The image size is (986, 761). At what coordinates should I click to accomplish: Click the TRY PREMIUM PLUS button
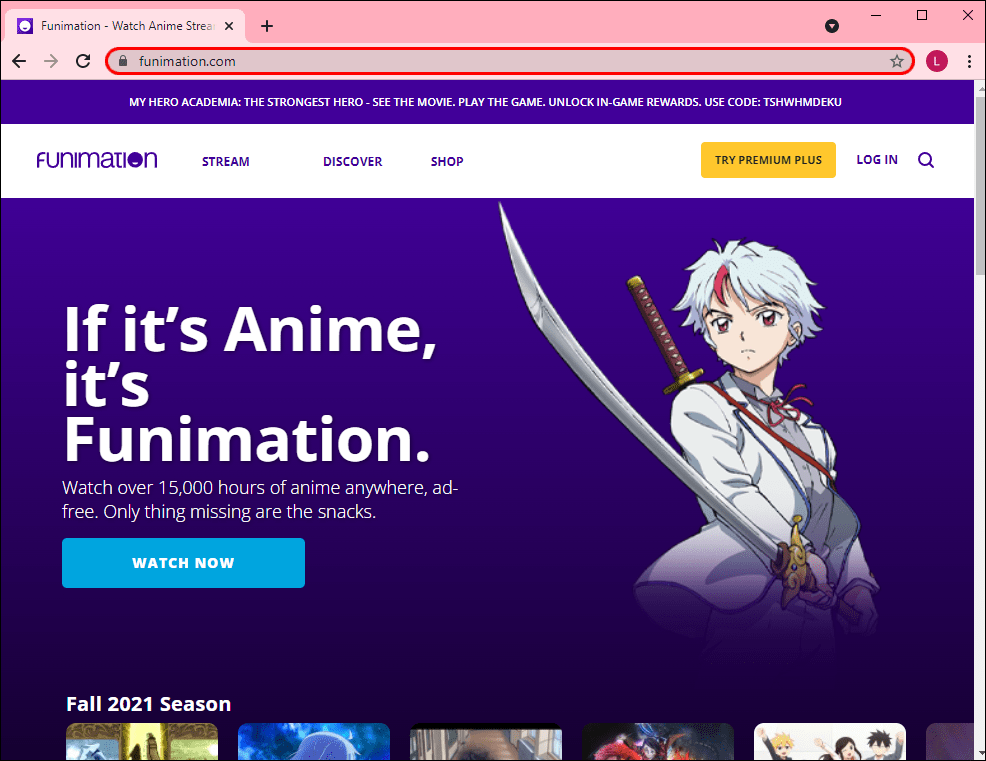pyautogui.click(x=768, y=160)
